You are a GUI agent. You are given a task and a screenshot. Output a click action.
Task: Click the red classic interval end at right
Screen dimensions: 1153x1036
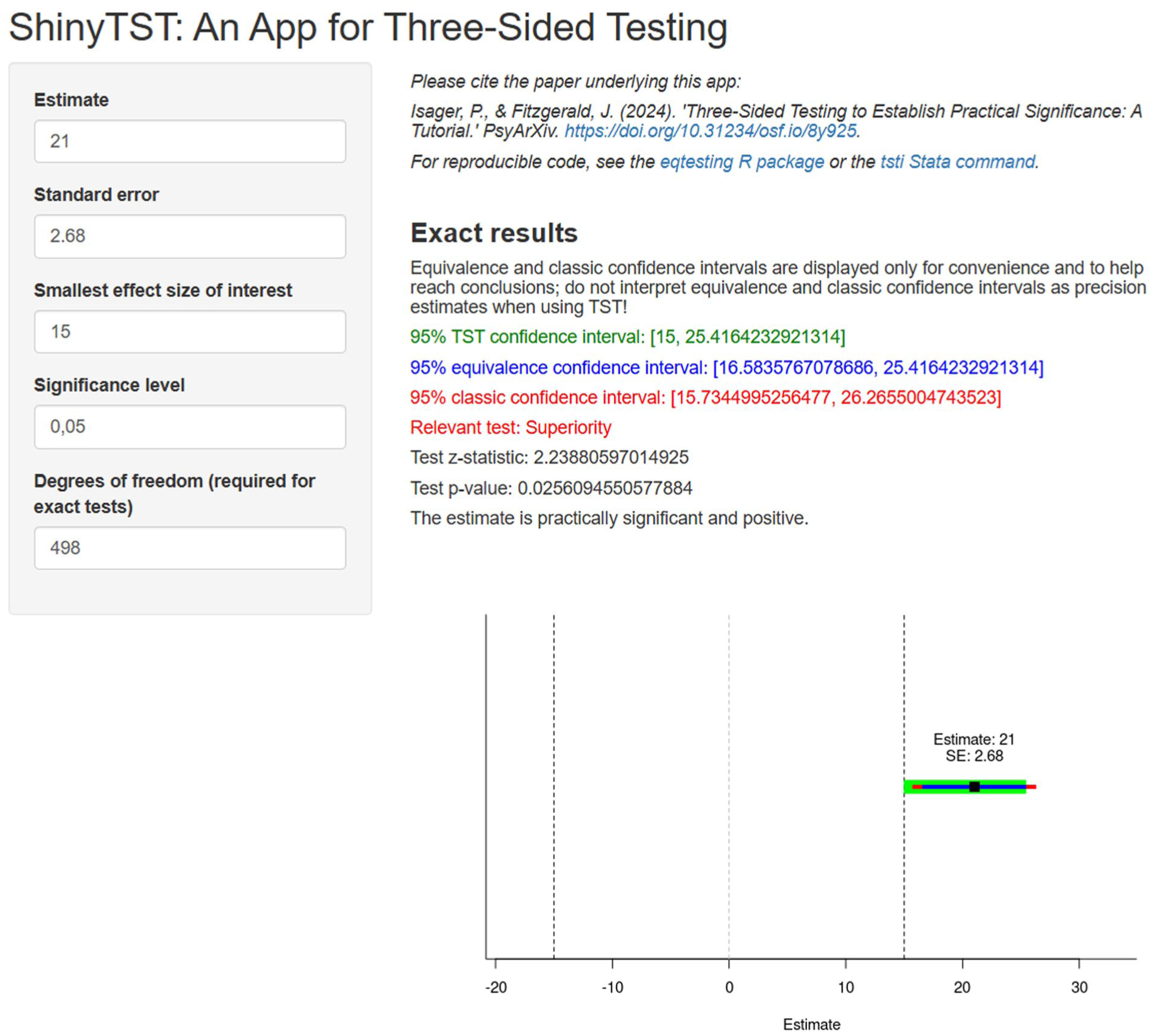pos(1032,787)
